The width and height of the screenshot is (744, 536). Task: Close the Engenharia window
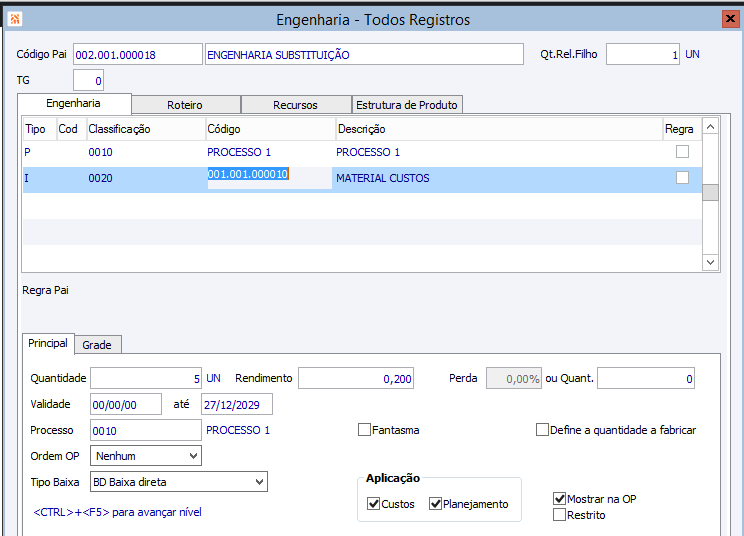729,18
